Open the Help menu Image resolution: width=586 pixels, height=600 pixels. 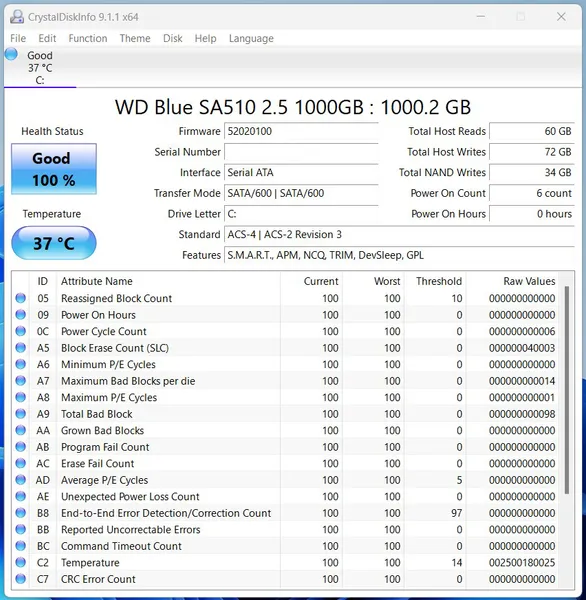pos(205,38)
